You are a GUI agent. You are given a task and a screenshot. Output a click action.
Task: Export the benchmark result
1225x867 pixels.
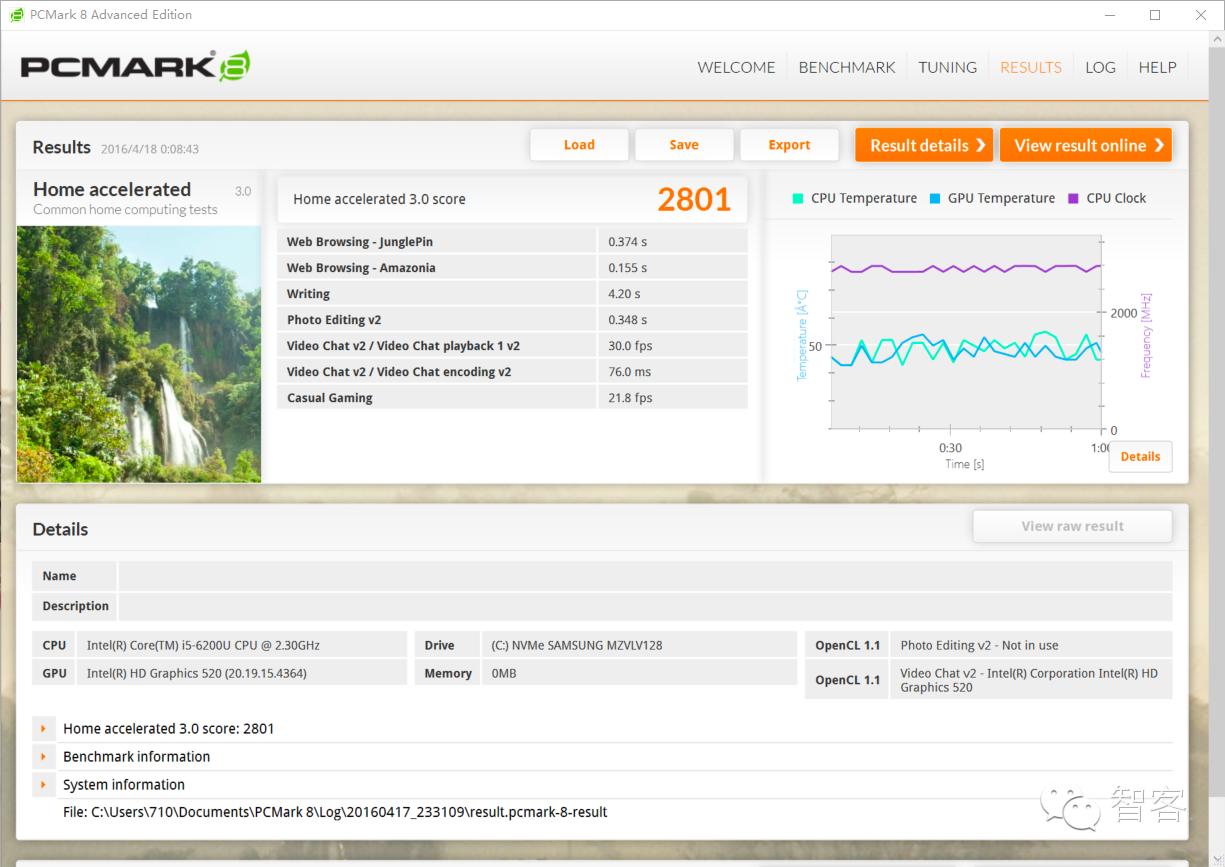click(x=789, y=145)
